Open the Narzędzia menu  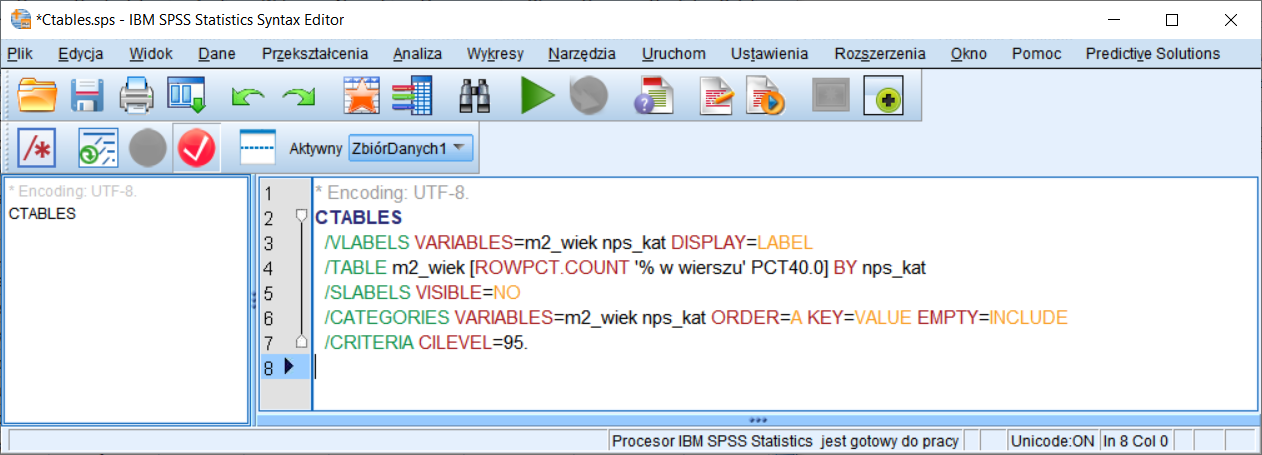point(582,54)
